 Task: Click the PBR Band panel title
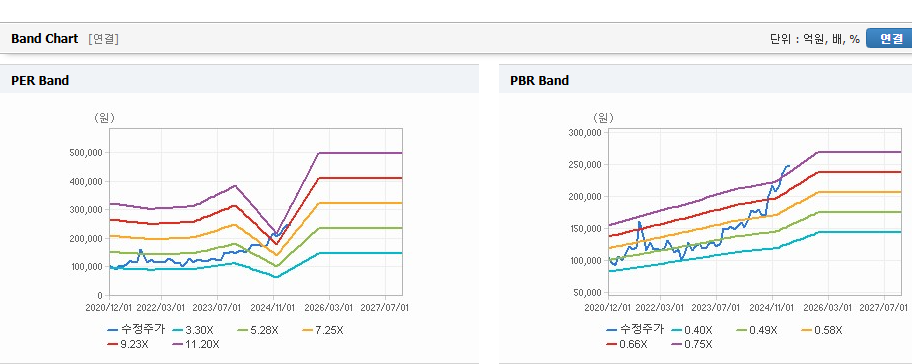coord(539,81)
